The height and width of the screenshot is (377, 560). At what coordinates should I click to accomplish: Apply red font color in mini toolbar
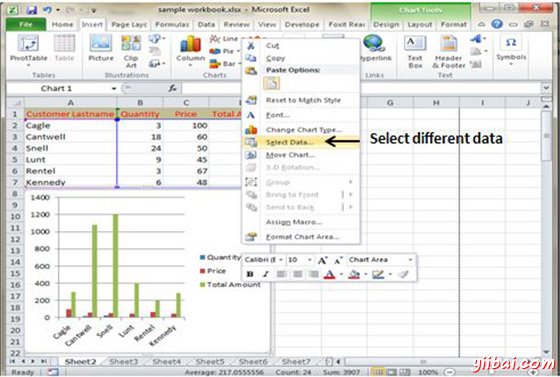click(330, 274)
